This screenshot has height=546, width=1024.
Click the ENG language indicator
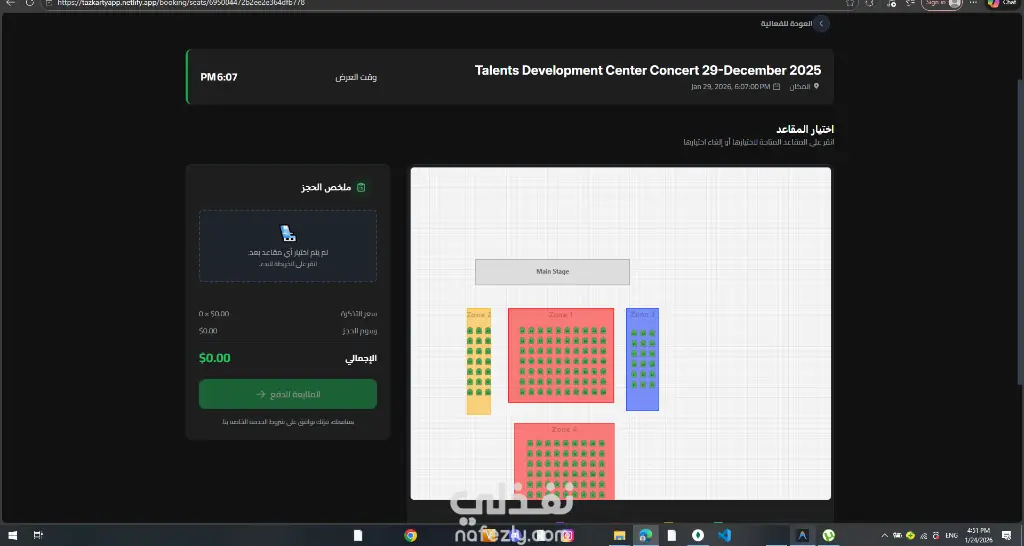pyautogui.click(x=952, y=536)
